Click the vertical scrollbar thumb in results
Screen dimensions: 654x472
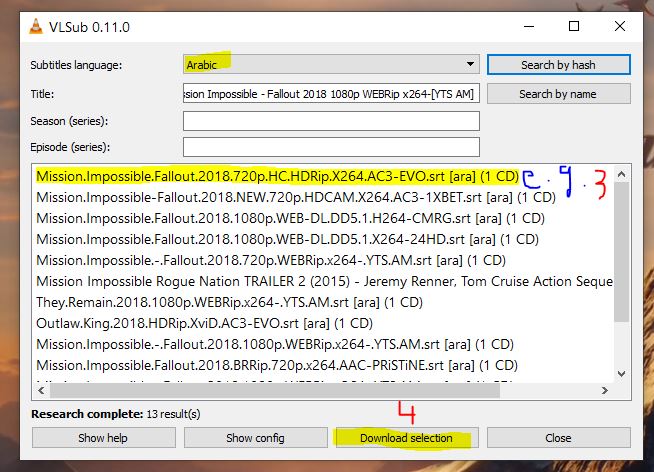621,252
